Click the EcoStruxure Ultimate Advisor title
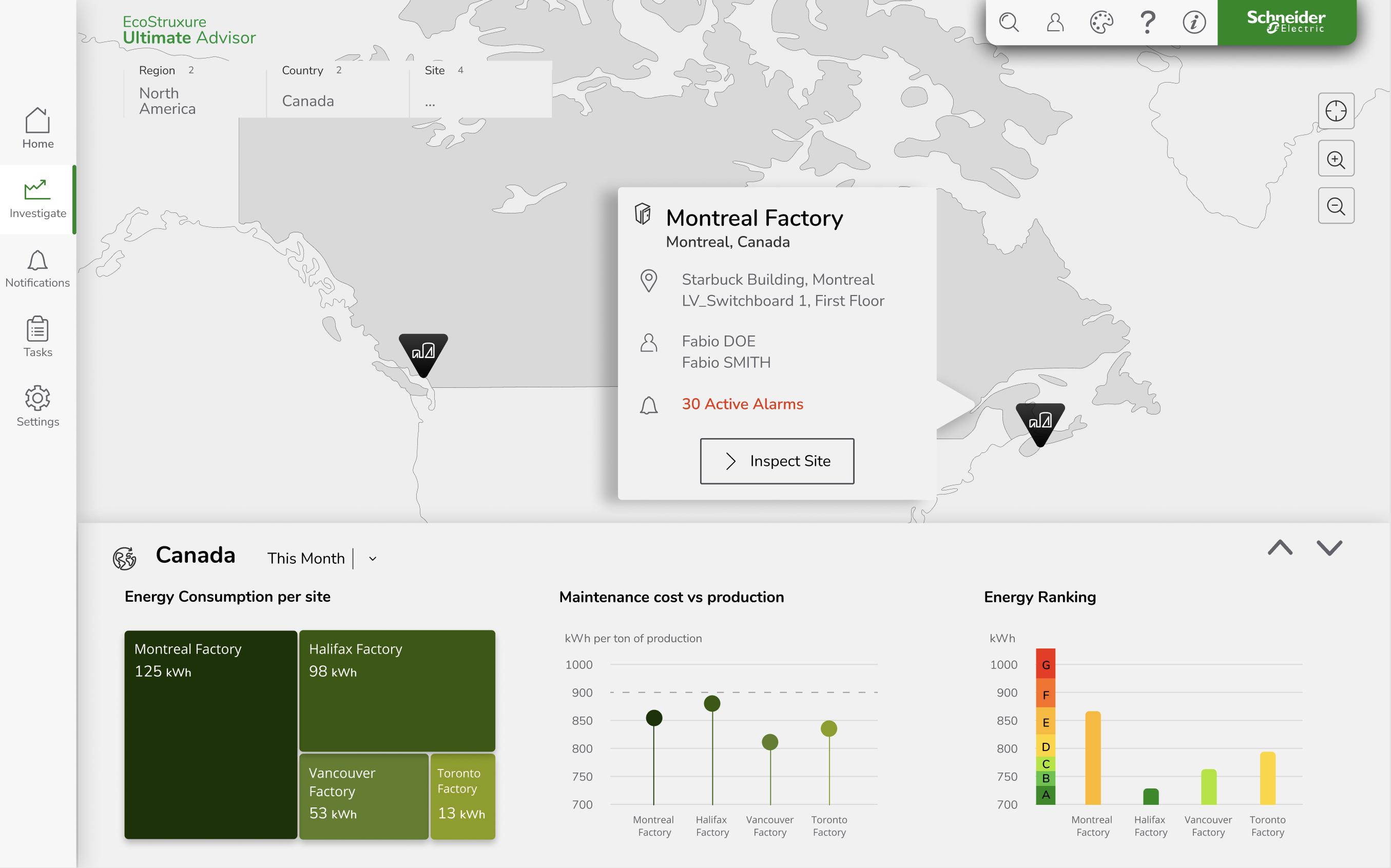This screenshot has width=1391, height=868. (189, 30)
